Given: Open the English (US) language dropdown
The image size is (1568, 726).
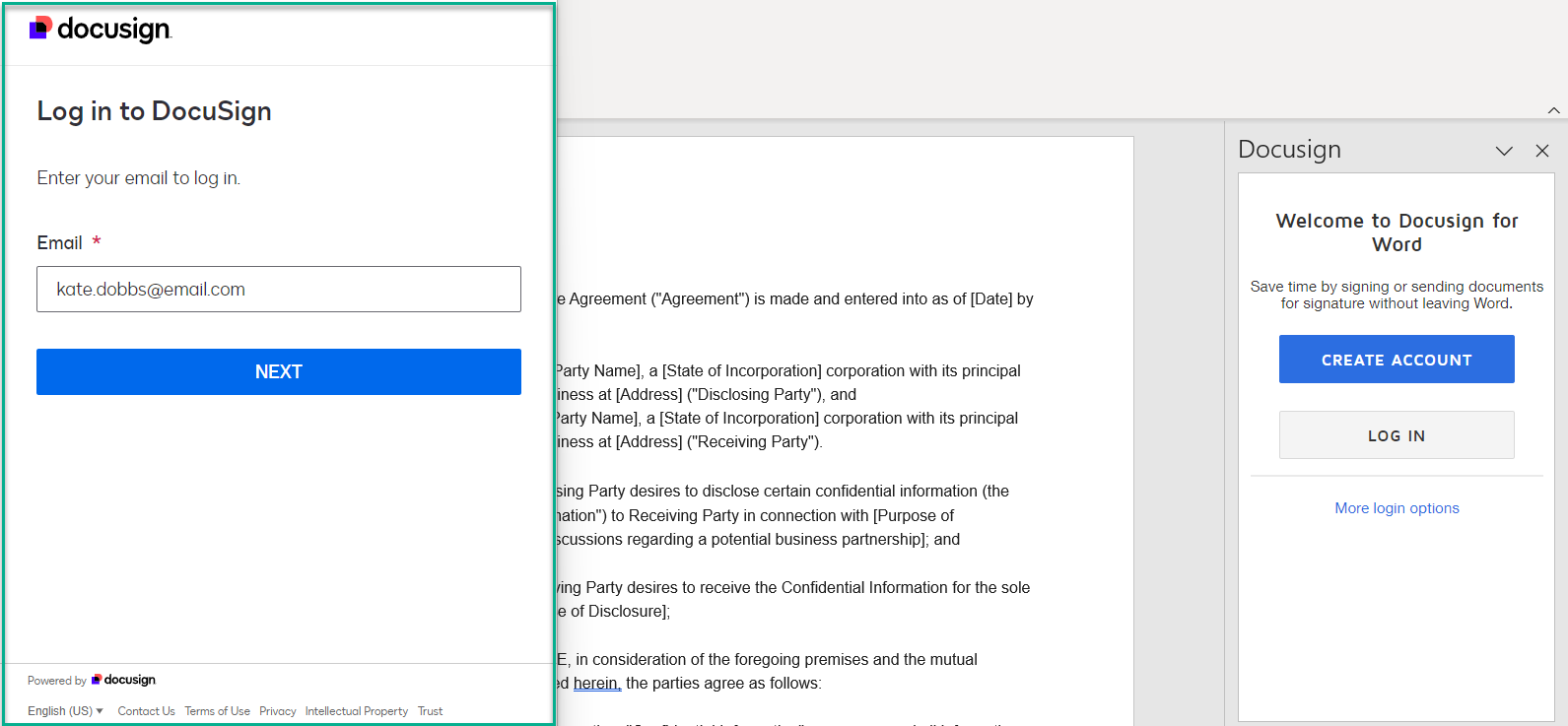Looking at the screenshot, I should tap(65, 711).
